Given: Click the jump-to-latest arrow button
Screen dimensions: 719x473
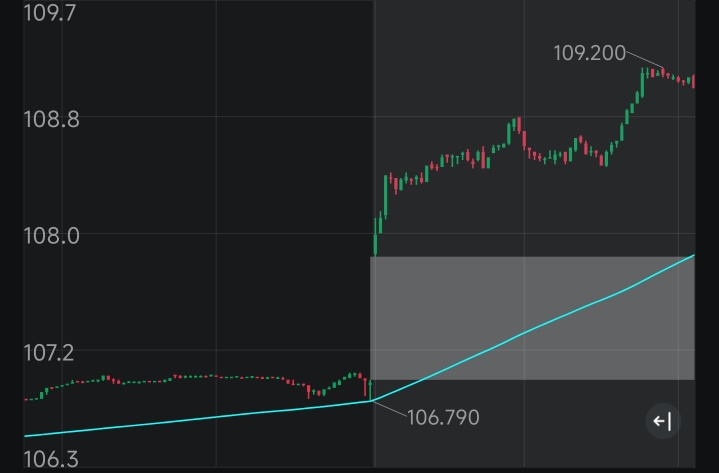Looking at the screenshot, I should [x=663, y=421].
